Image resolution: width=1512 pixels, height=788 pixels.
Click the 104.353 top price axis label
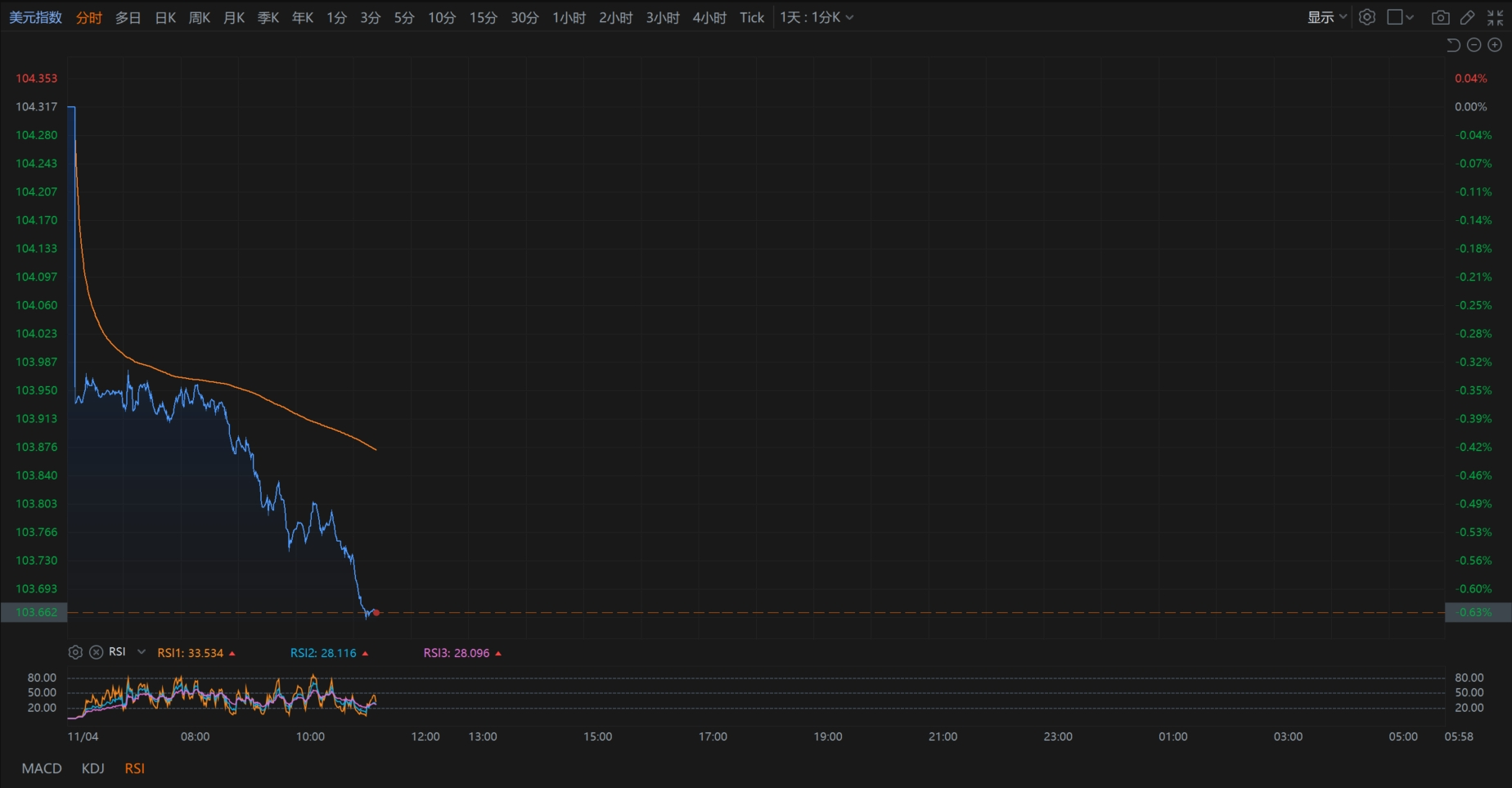click(37, 79)
